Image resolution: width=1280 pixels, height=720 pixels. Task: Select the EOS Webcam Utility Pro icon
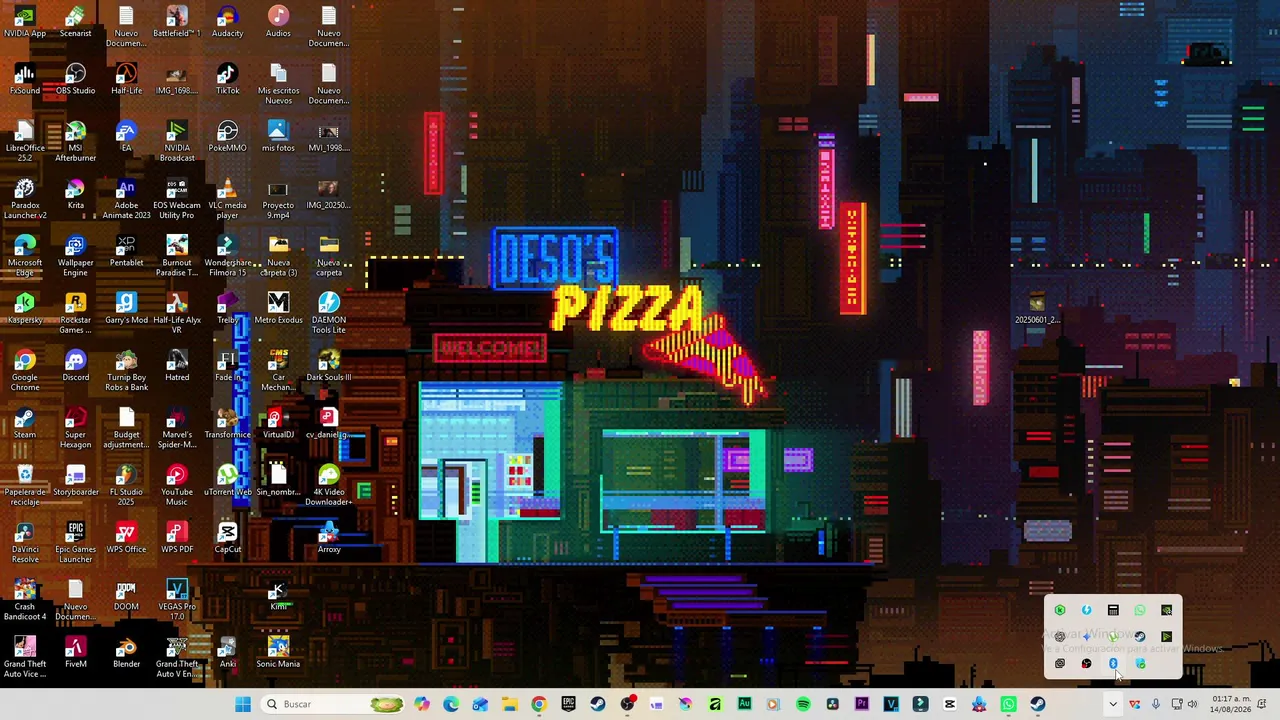(x=177, y=199)
